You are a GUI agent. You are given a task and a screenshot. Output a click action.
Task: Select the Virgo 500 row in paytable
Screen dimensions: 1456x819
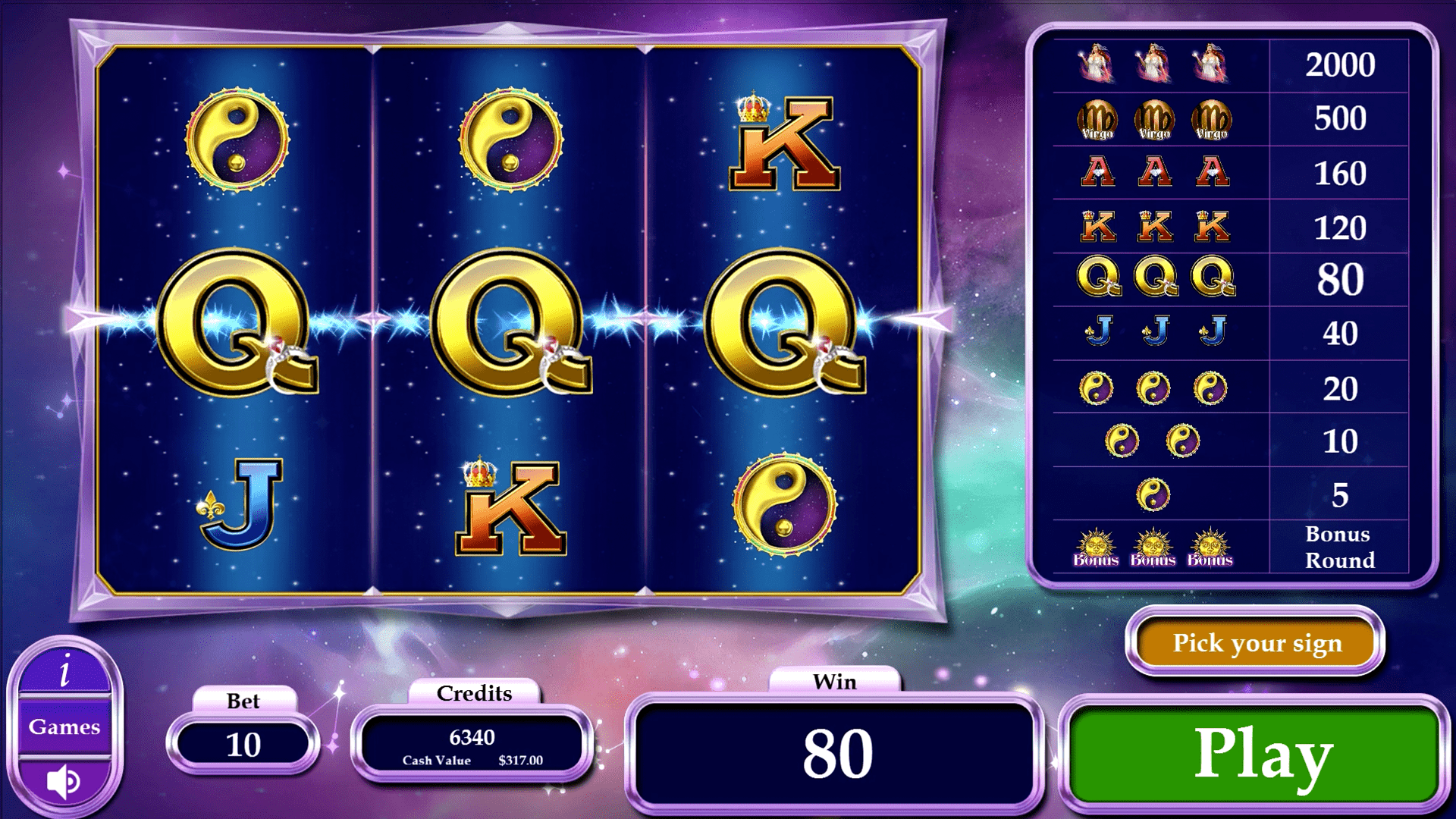tap(1230, 119)
